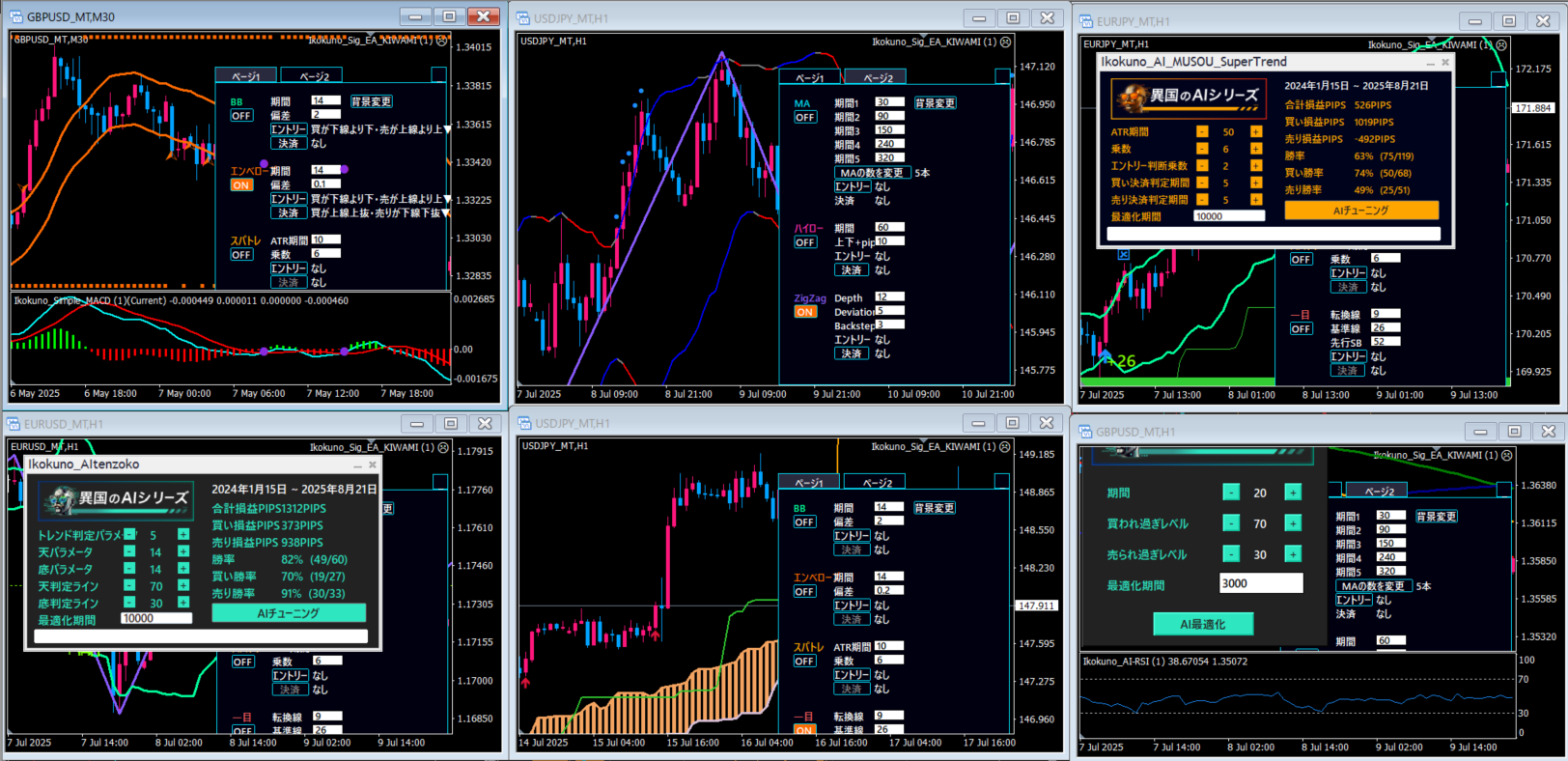
Task: Minimize the Ikokuno_AItenzoko panel
Action: coord(357,465)
